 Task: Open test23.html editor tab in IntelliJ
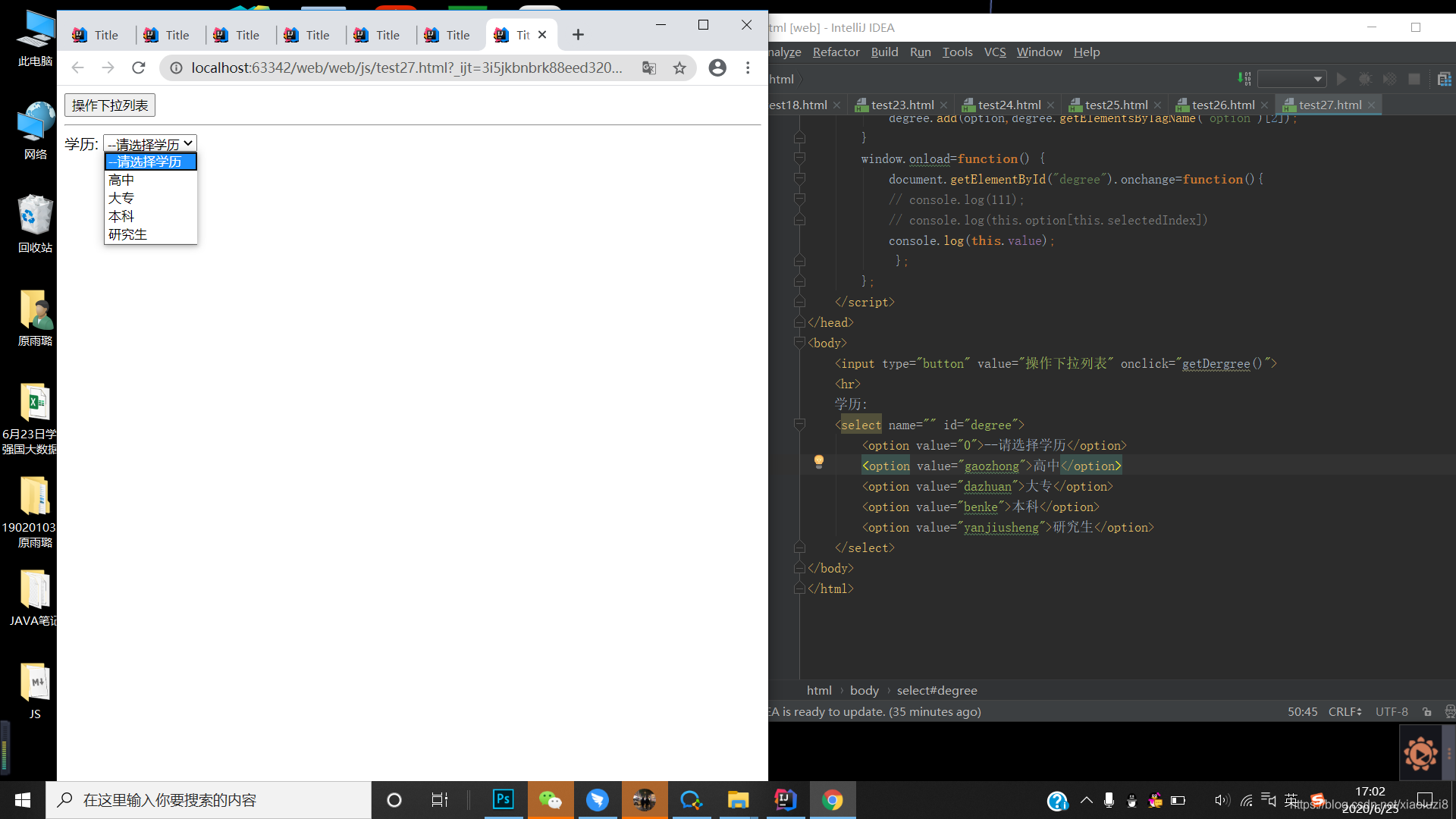pos(902,105)
